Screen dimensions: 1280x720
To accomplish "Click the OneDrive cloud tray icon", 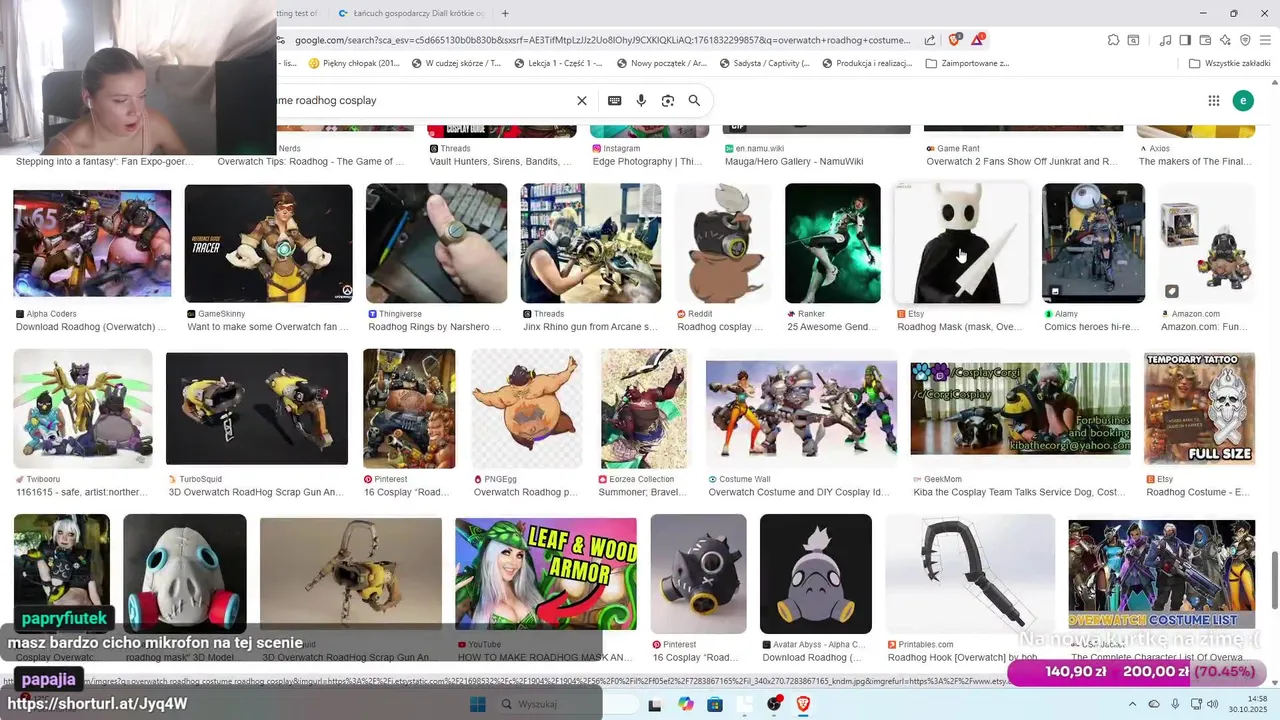I will pos(1154,705).
